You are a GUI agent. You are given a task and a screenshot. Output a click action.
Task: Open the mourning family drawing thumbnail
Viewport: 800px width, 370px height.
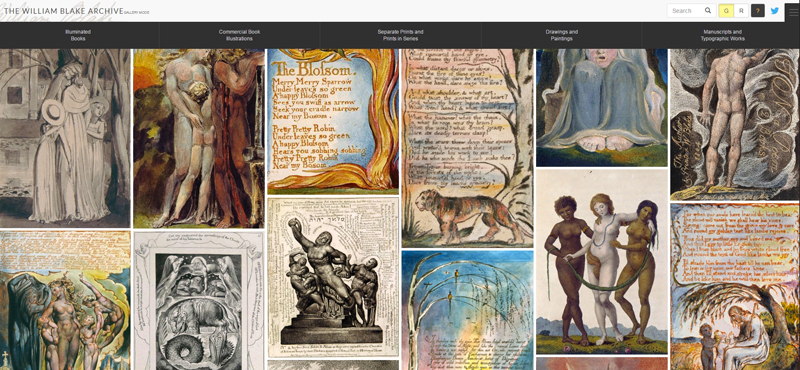coord(65,138)
